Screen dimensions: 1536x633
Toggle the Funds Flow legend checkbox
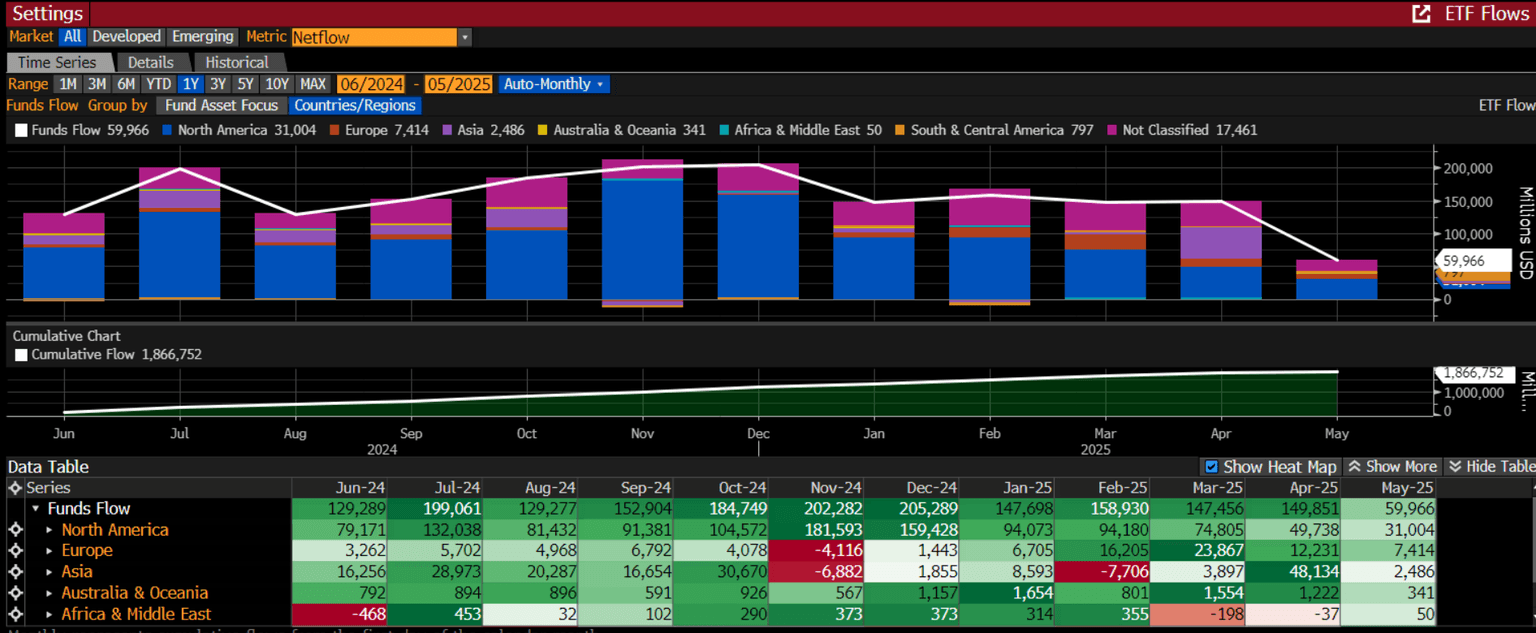(21, 130)
